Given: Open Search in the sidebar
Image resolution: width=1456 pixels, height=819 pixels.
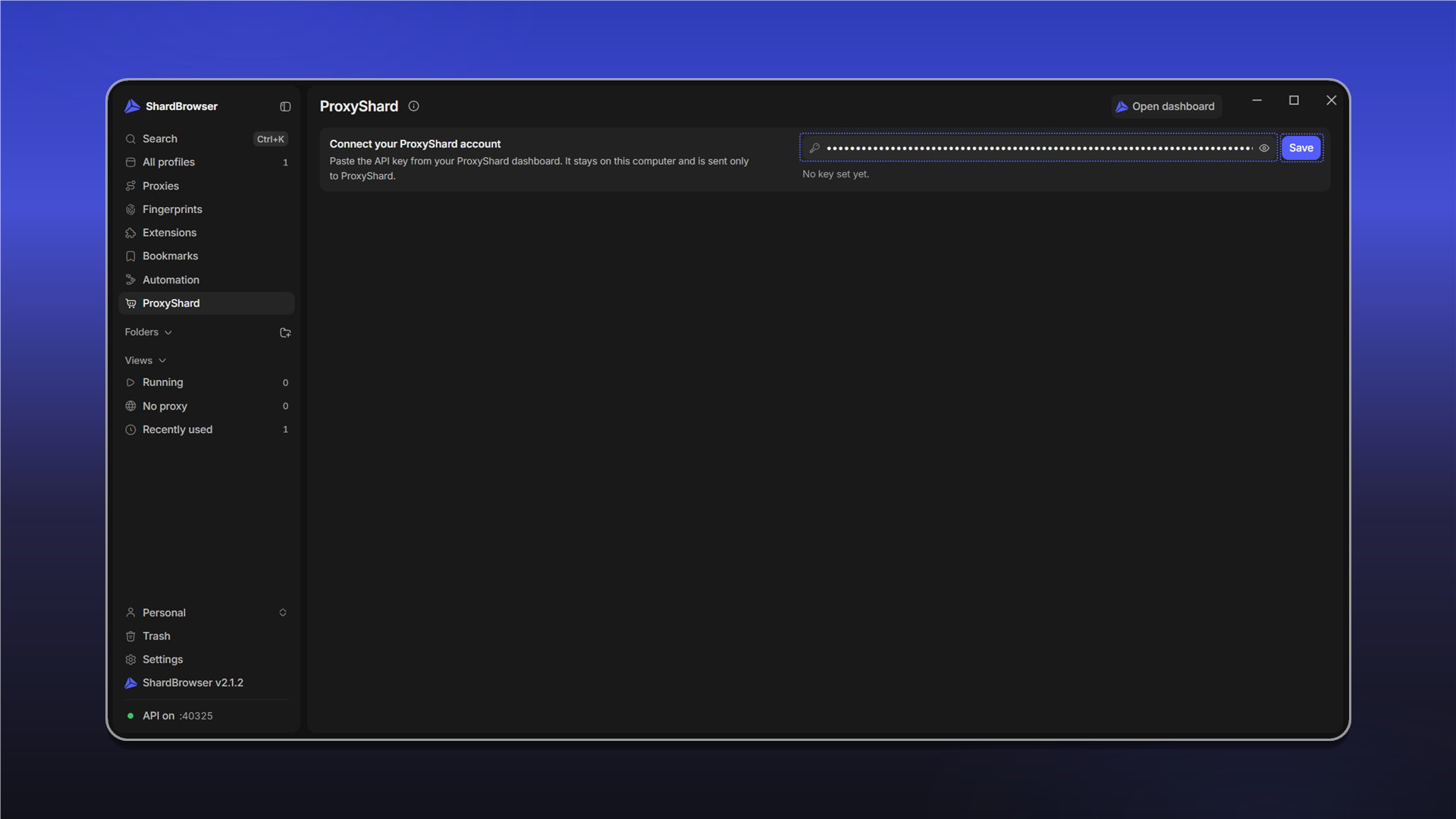Looking at the screenshot, I should (x=206, y=139).
